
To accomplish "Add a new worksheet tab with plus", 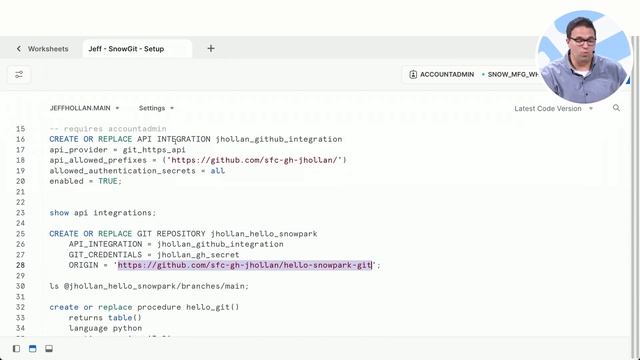I will (211, 49).
